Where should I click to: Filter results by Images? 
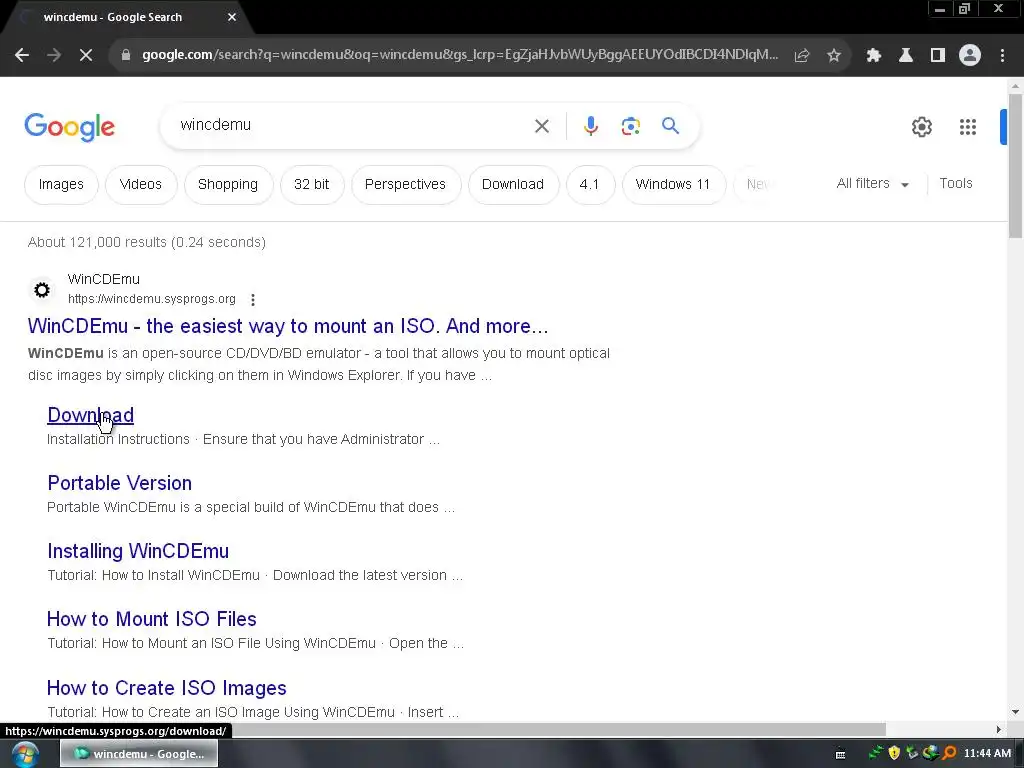point(61,185)
